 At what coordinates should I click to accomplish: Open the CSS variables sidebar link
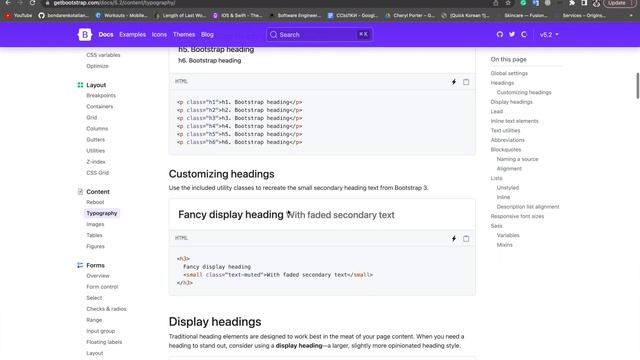click(x=103, y=55)
